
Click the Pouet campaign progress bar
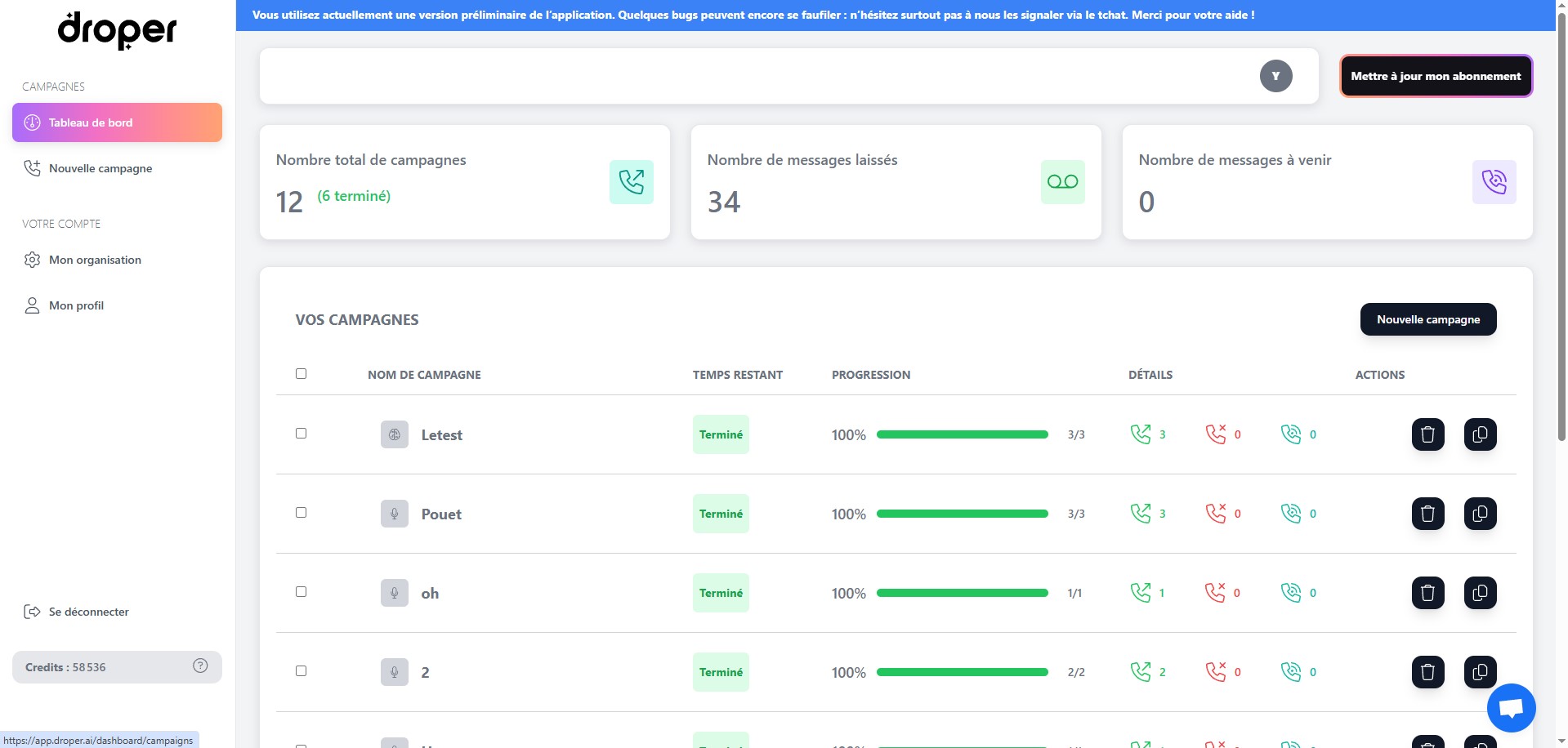click(x=962, y=514)
